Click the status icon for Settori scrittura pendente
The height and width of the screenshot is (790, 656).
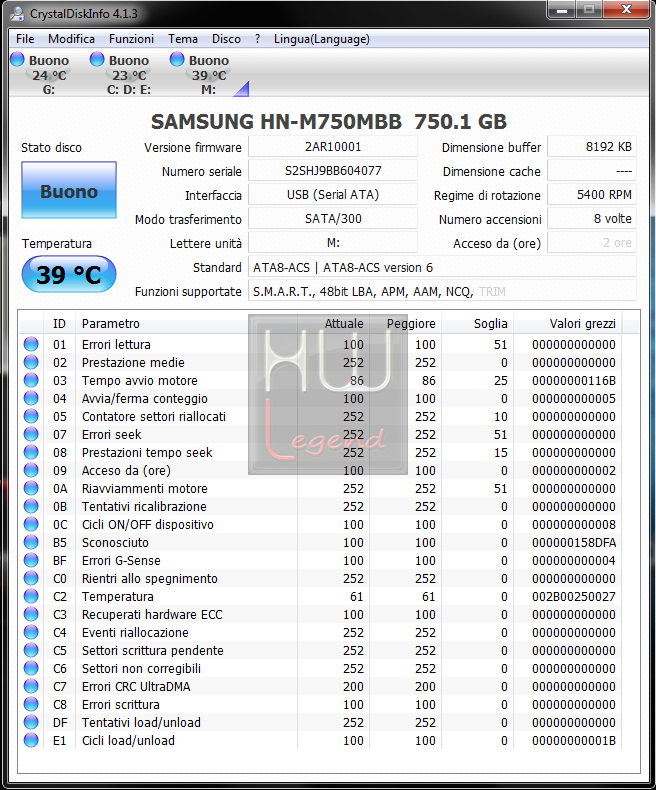pyautogui.click(x=31, y=650)
